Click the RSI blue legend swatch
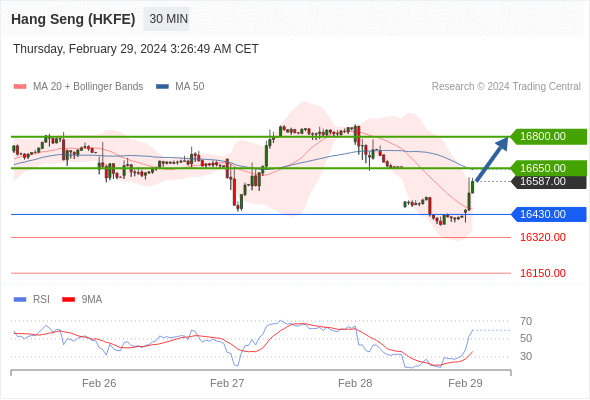590x400 pixels. click(20, 300)
